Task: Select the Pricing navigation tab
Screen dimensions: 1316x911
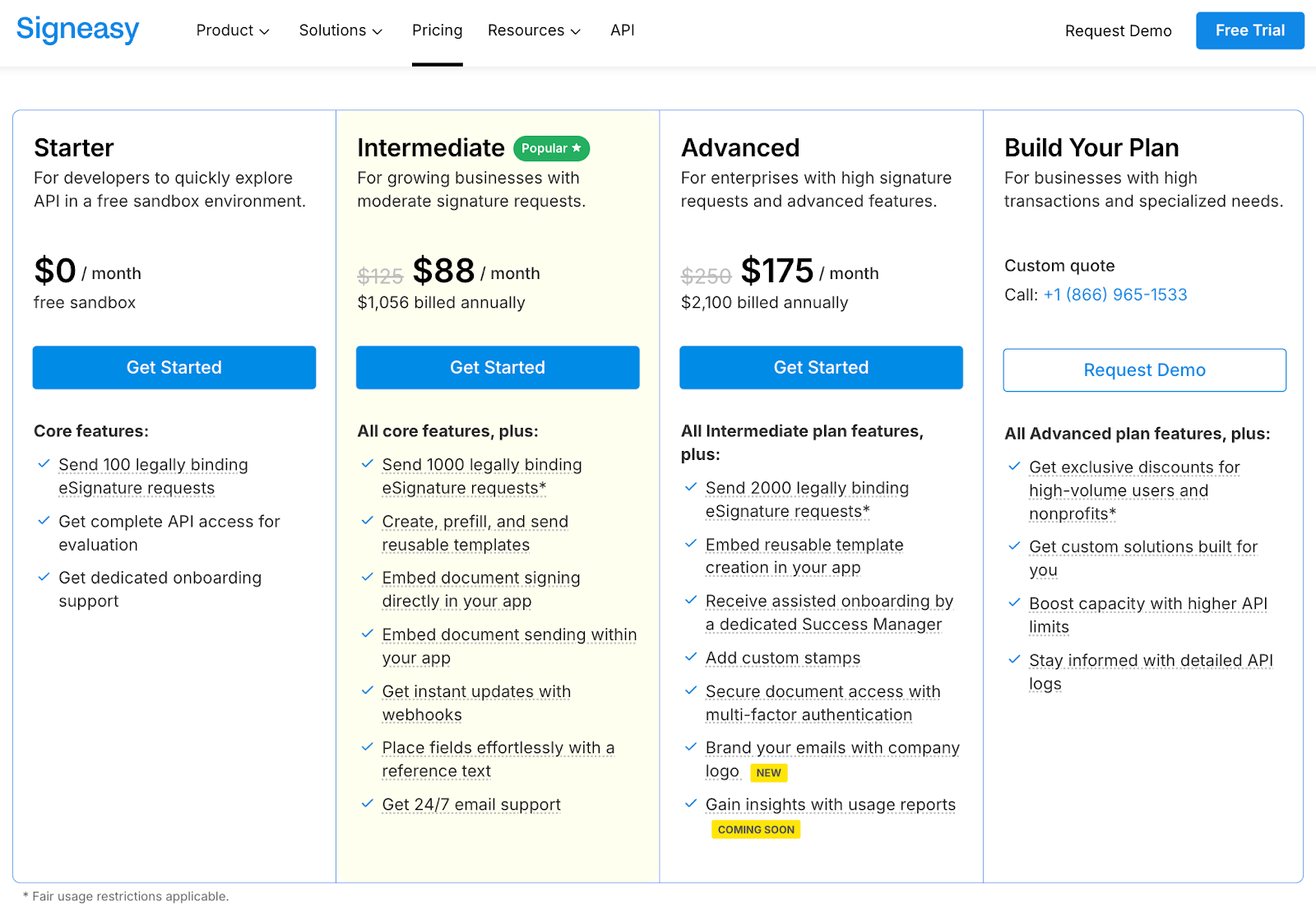Action: (x=437, y=30)
